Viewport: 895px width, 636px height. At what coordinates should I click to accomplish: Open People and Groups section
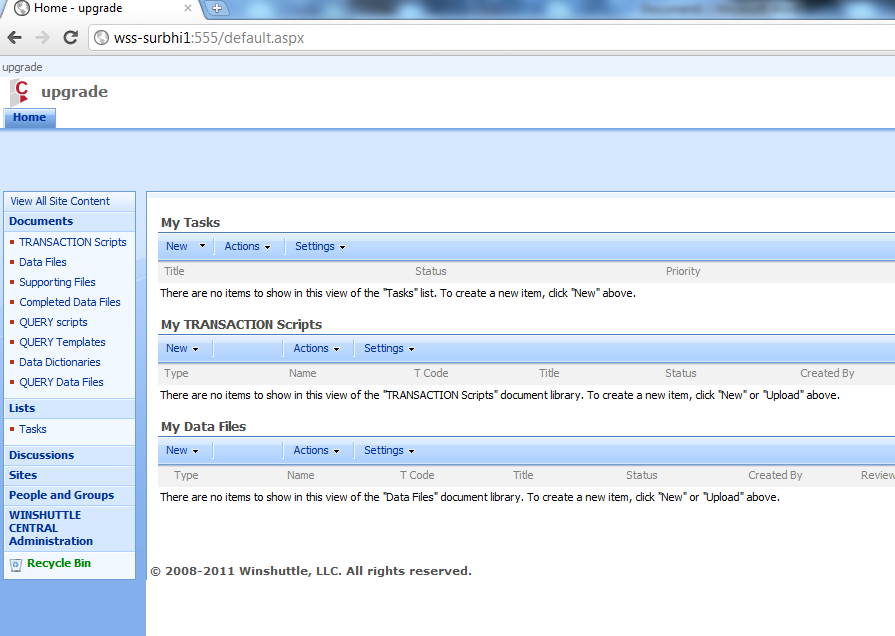click(61, 495)
